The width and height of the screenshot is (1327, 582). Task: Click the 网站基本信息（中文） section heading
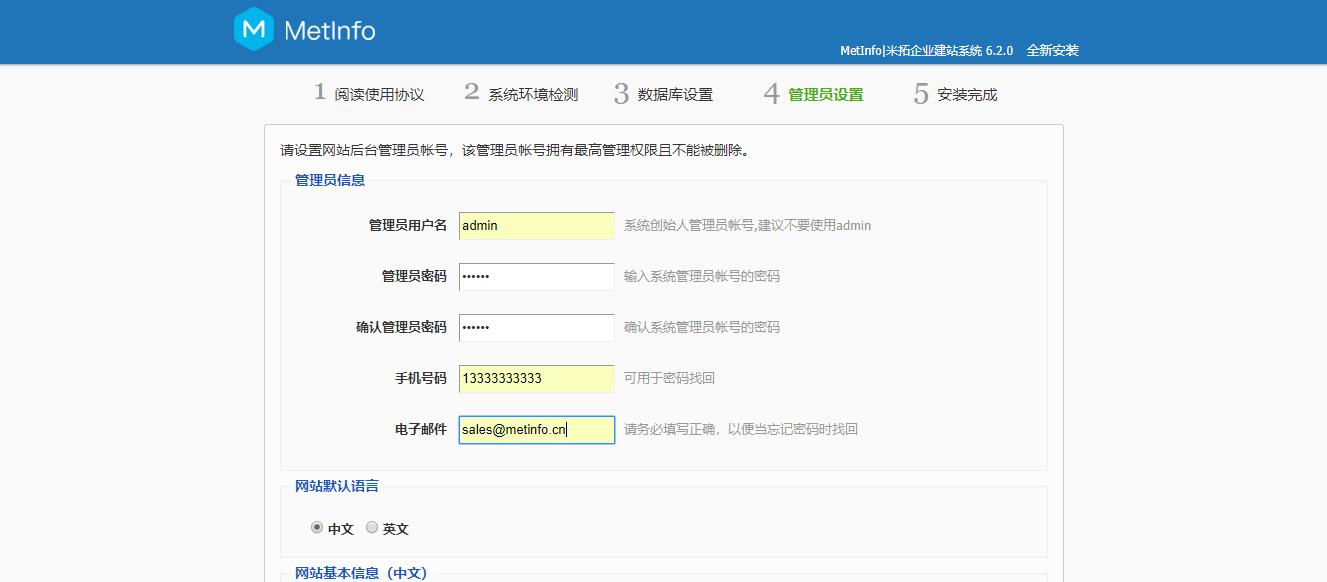[x=361, y=573]
